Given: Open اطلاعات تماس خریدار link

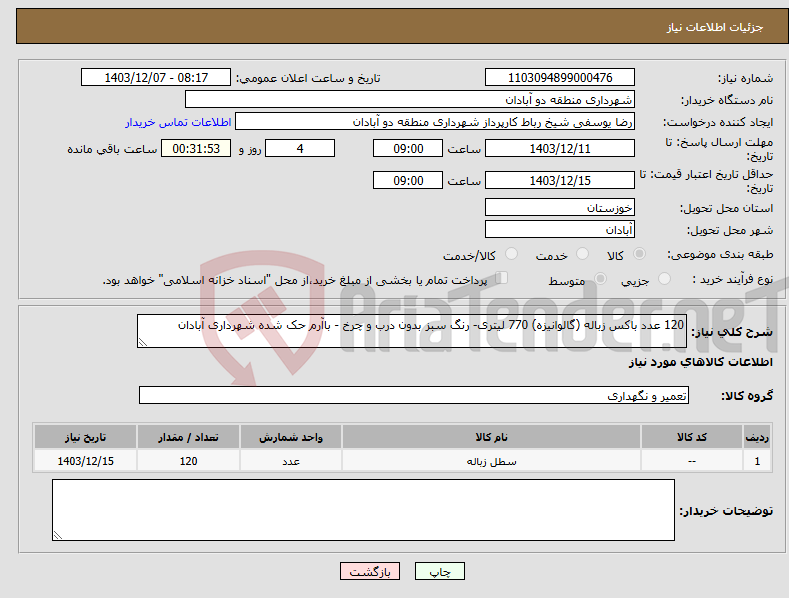Looking at the screenshot, I should click(x=178, y=122).
